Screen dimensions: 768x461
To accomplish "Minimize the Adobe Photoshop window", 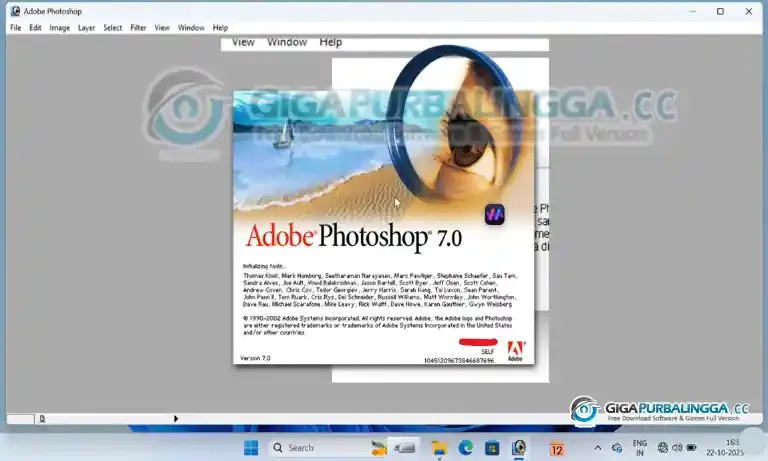I will [x=693, y=11].
